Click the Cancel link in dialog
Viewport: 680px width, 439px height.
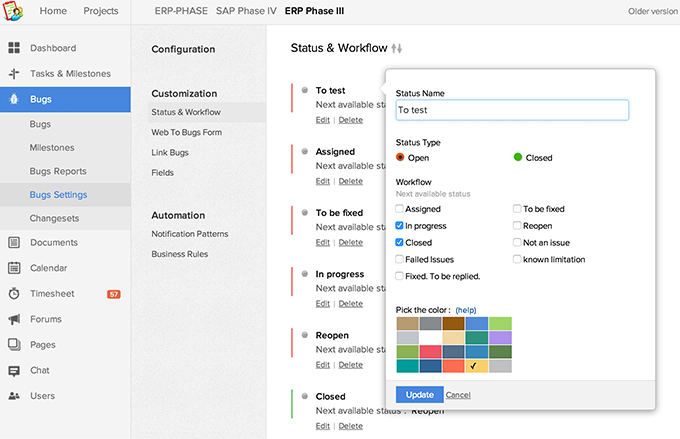click(x=458, y=395)
